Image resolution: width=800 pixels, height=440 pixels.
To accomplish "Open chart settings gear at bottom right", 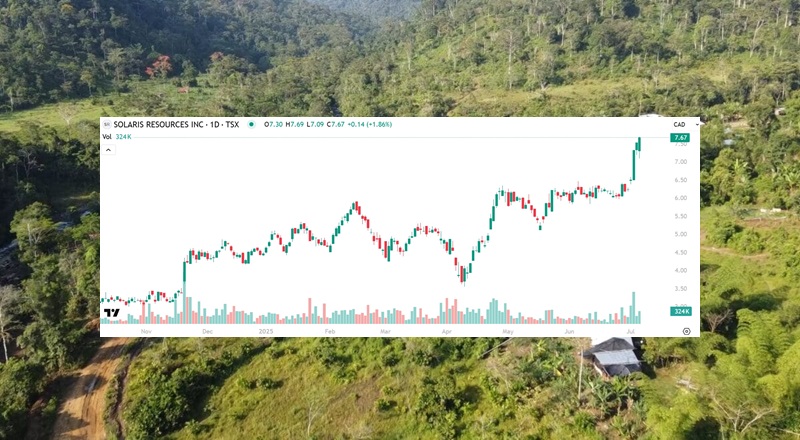I will [x=686, y=331].
